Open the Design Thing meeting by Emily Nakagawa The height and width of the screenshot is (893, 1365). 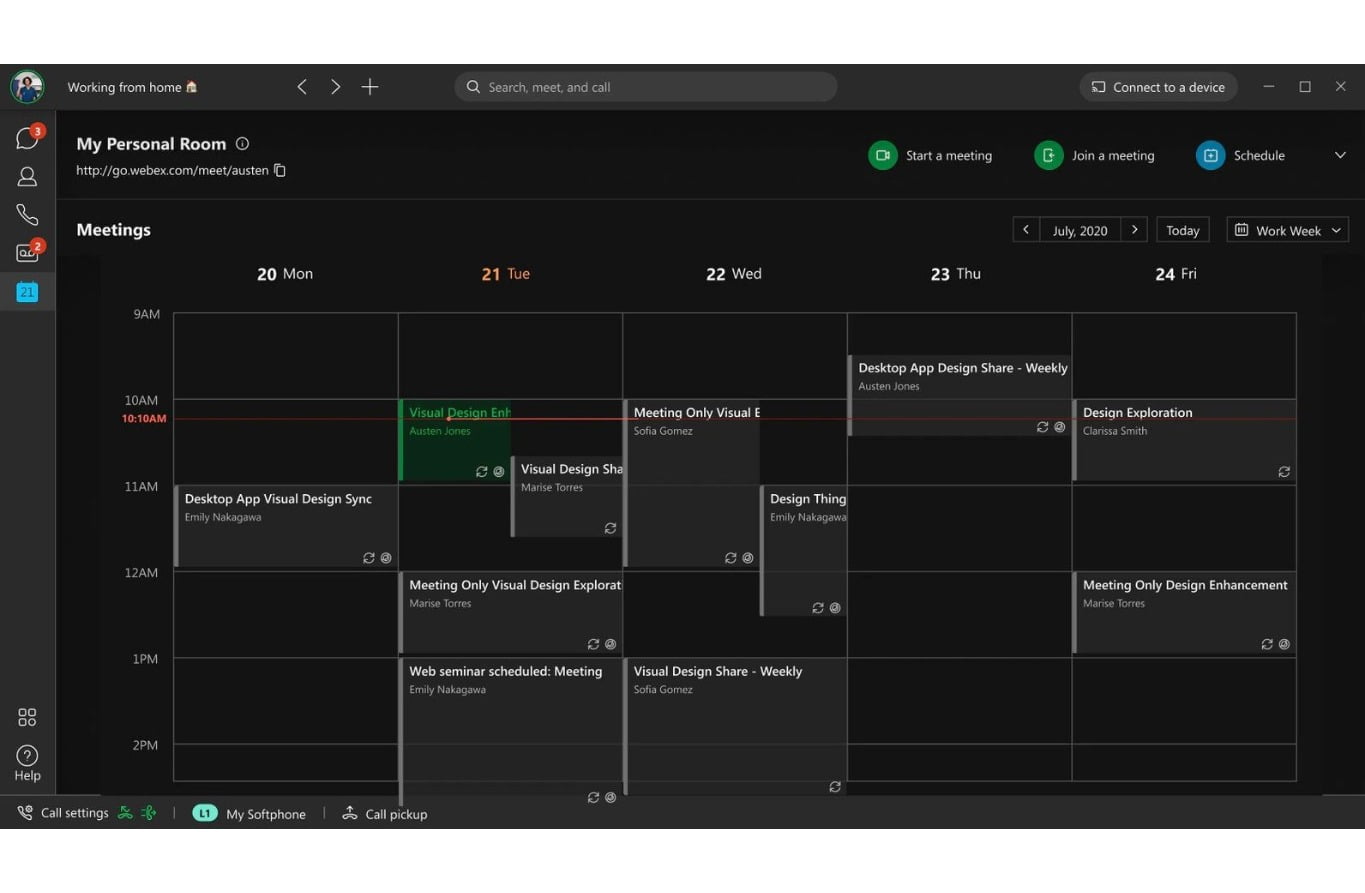[804, 550]
